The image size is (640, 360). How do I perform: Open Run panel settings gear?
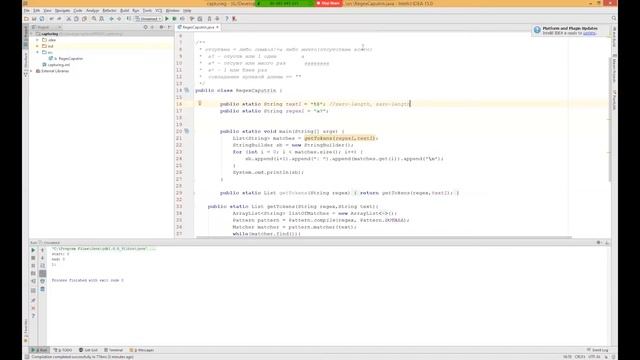tap(598, 242)
